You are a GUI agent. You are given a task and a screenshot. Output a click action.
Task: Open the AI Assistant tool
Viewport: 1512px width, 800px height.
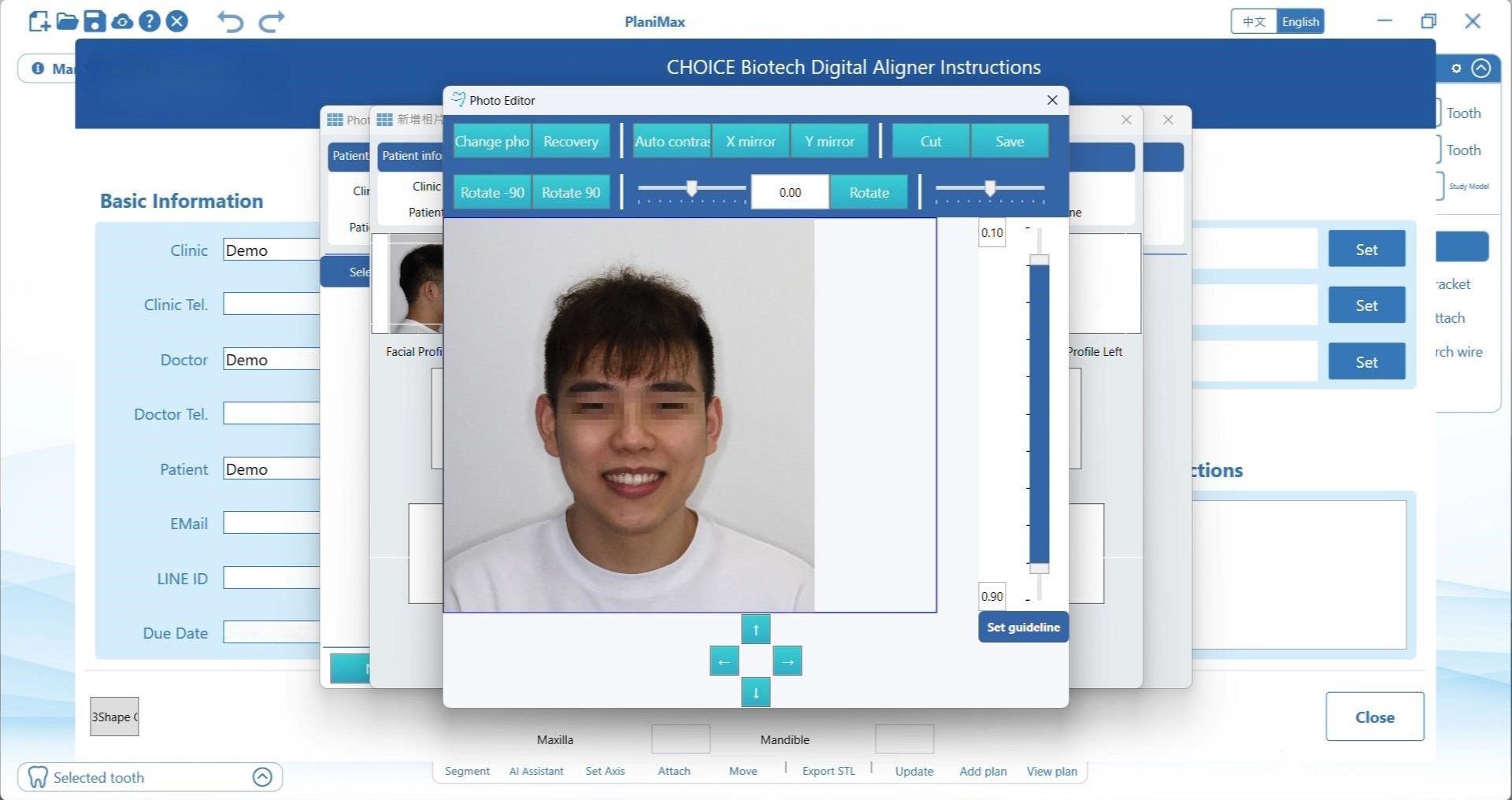536,771
